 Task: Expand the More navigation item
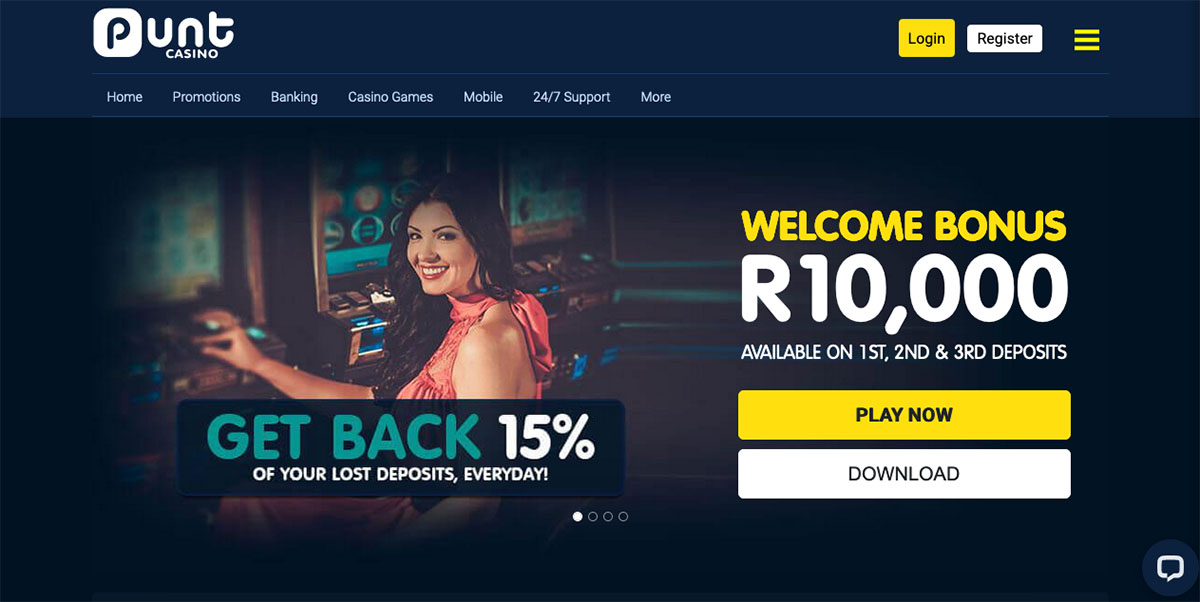(x=656, y=97)
